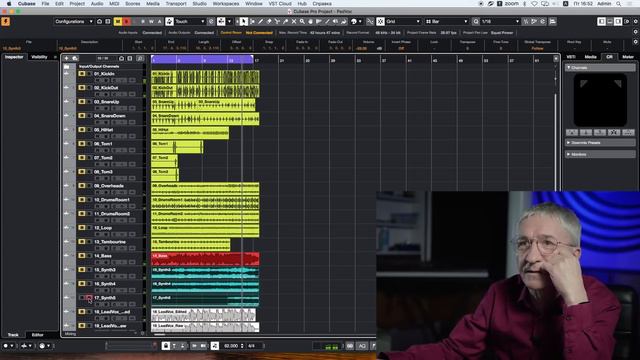The image size is (640, 360).
Task: Open the color tool dropdown arrow
Action: (x=360, y=21)
